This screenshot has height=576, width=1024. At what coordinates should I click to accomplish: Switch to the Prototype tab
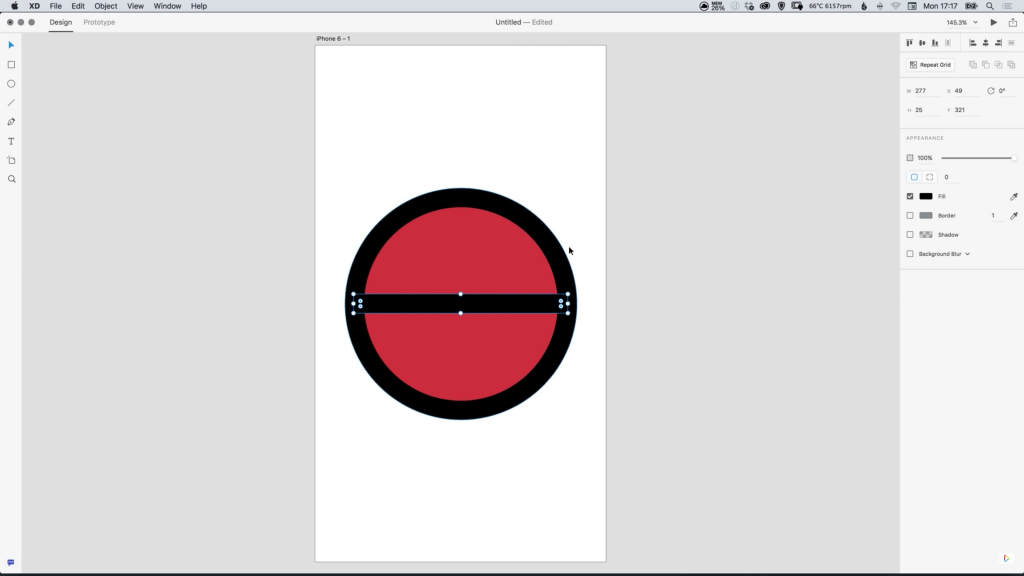[99, 22]
